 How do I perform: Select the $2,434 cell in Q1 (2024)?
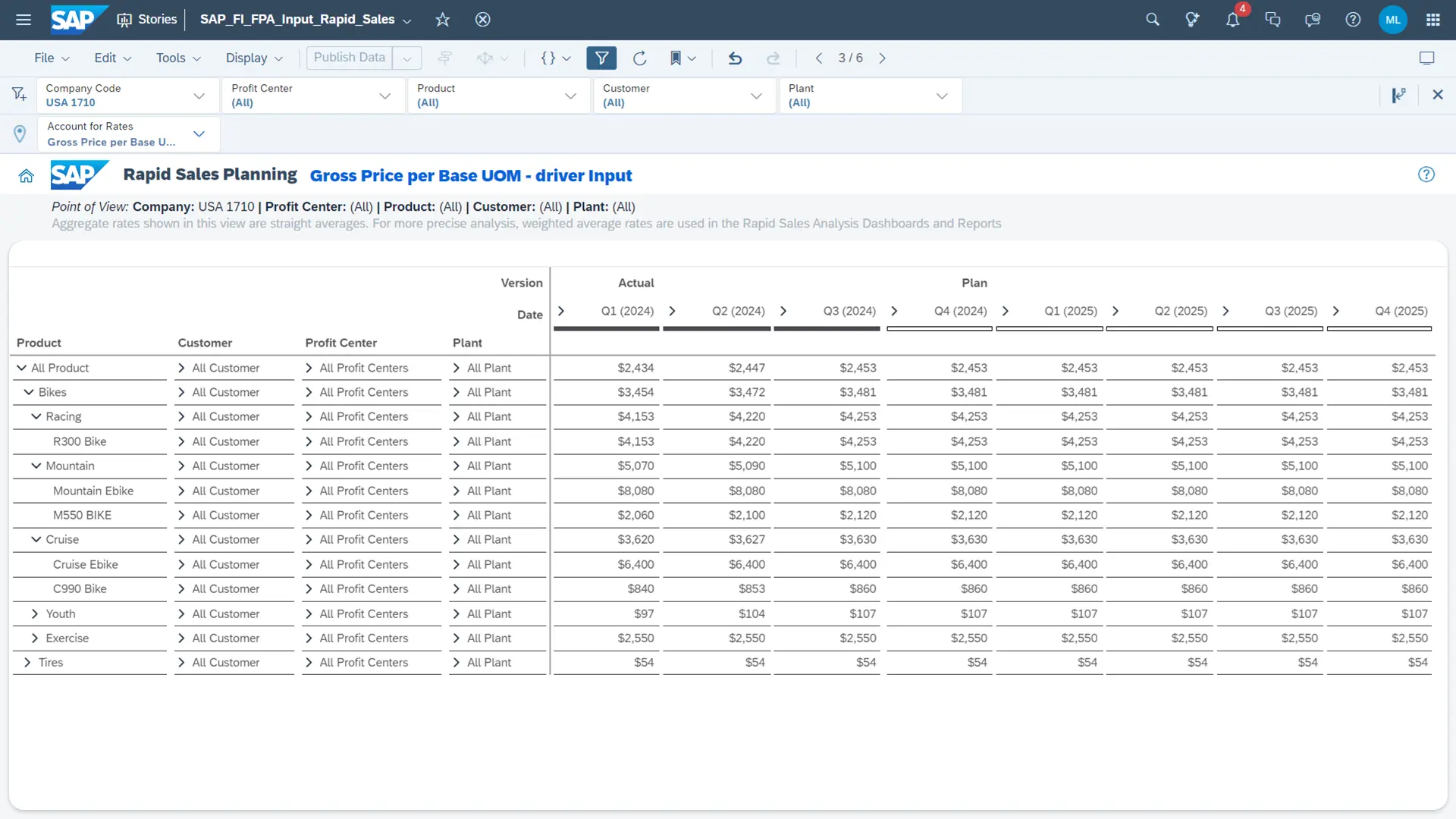[635, 368]
